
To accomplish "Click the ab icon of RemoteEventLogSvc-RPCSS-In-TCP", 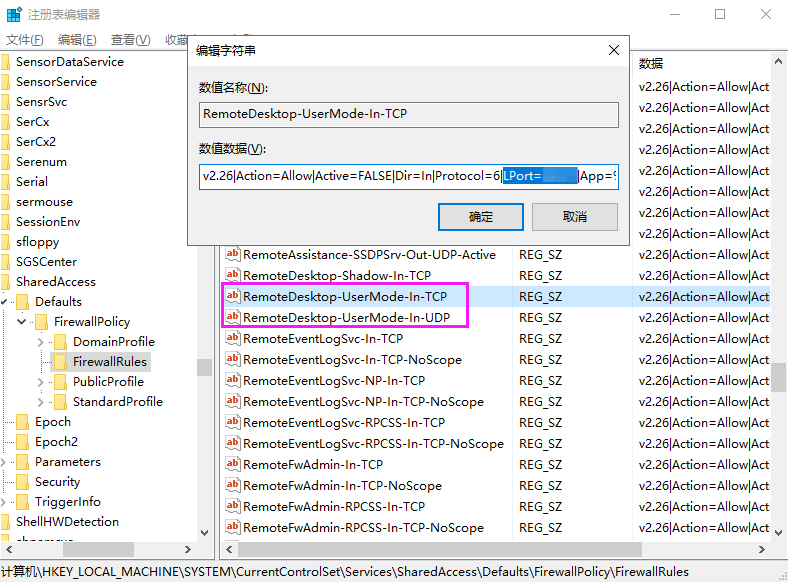I will click(x=232, y=422).
